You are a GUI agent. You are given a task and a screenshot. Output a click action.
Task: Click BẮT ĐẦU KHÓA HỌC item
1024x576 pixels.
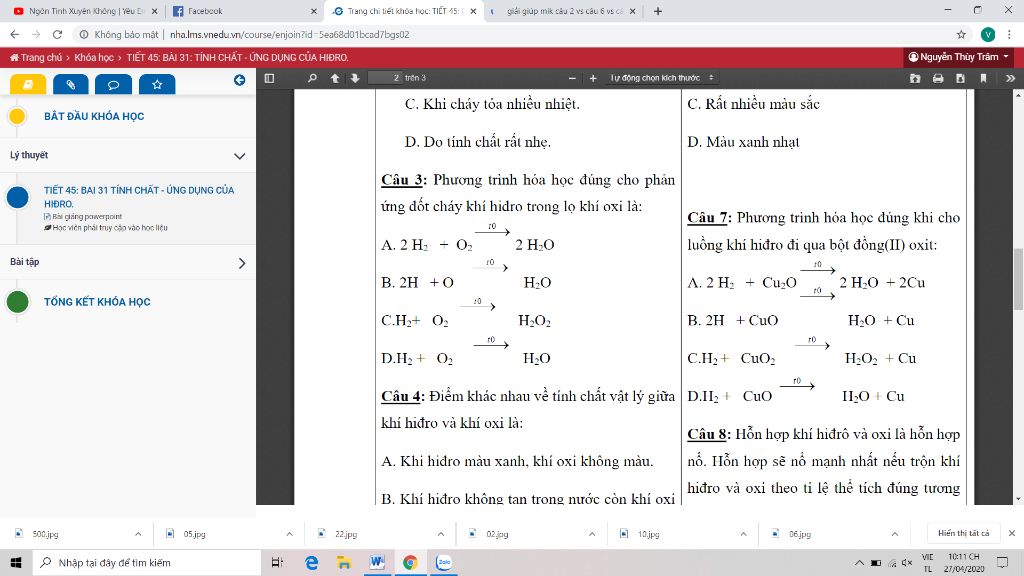[x=94, y=116]
